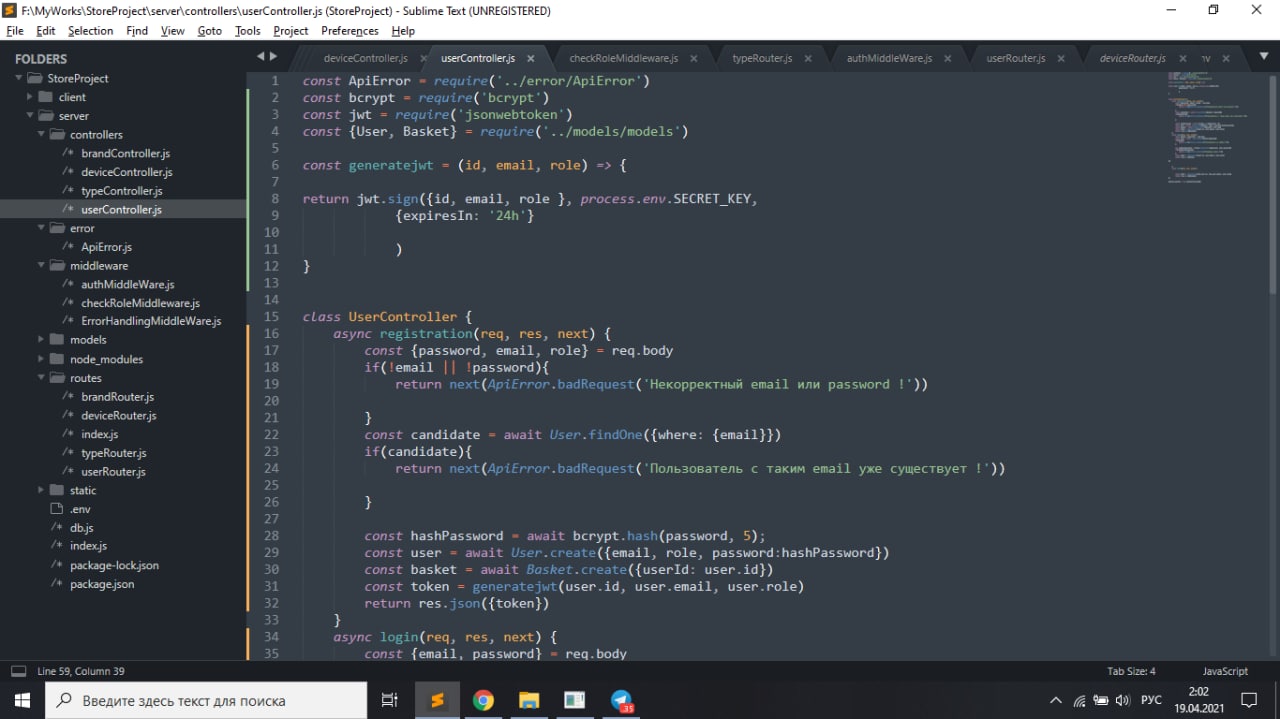Viewport: 1280px width, 719px height.
Task: Open the Find menu
Action: [137, 31]
